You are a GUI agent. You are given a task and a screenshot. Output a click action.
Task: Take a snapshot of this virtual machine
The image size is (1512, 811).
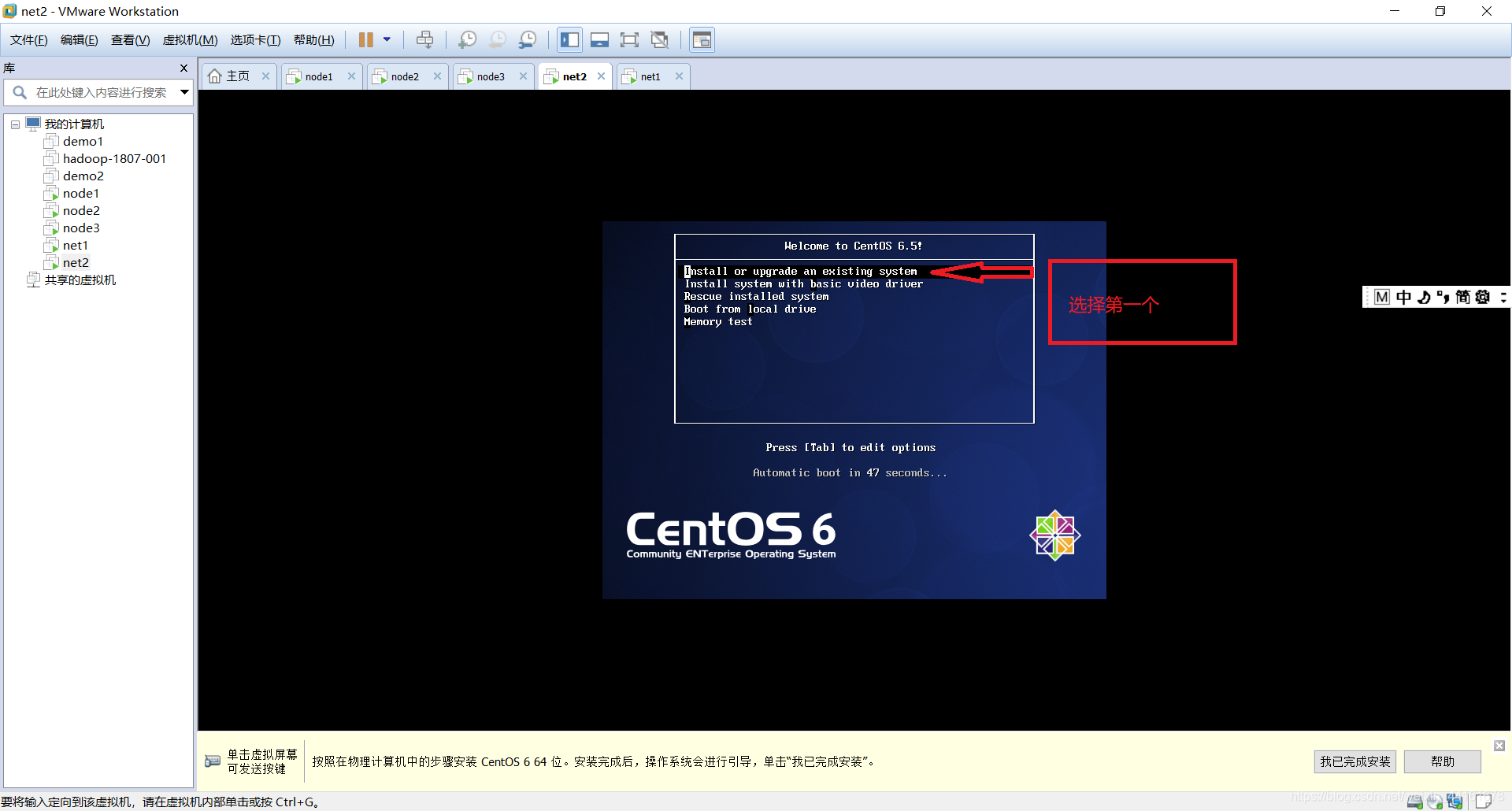point(468,39)
